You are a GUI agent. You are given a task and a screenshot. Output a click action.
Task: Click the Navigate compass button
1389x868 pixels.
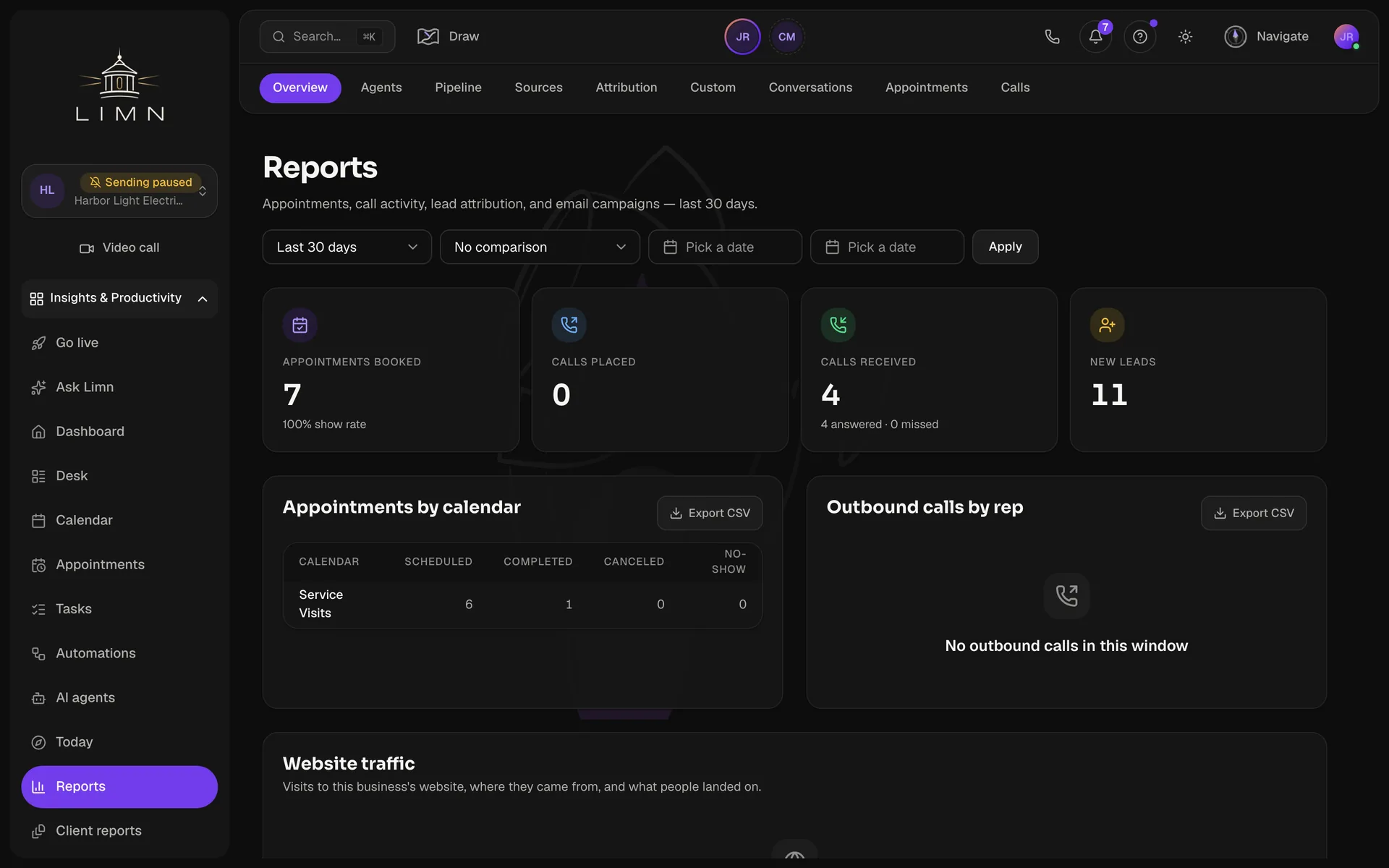point(1266,37)
